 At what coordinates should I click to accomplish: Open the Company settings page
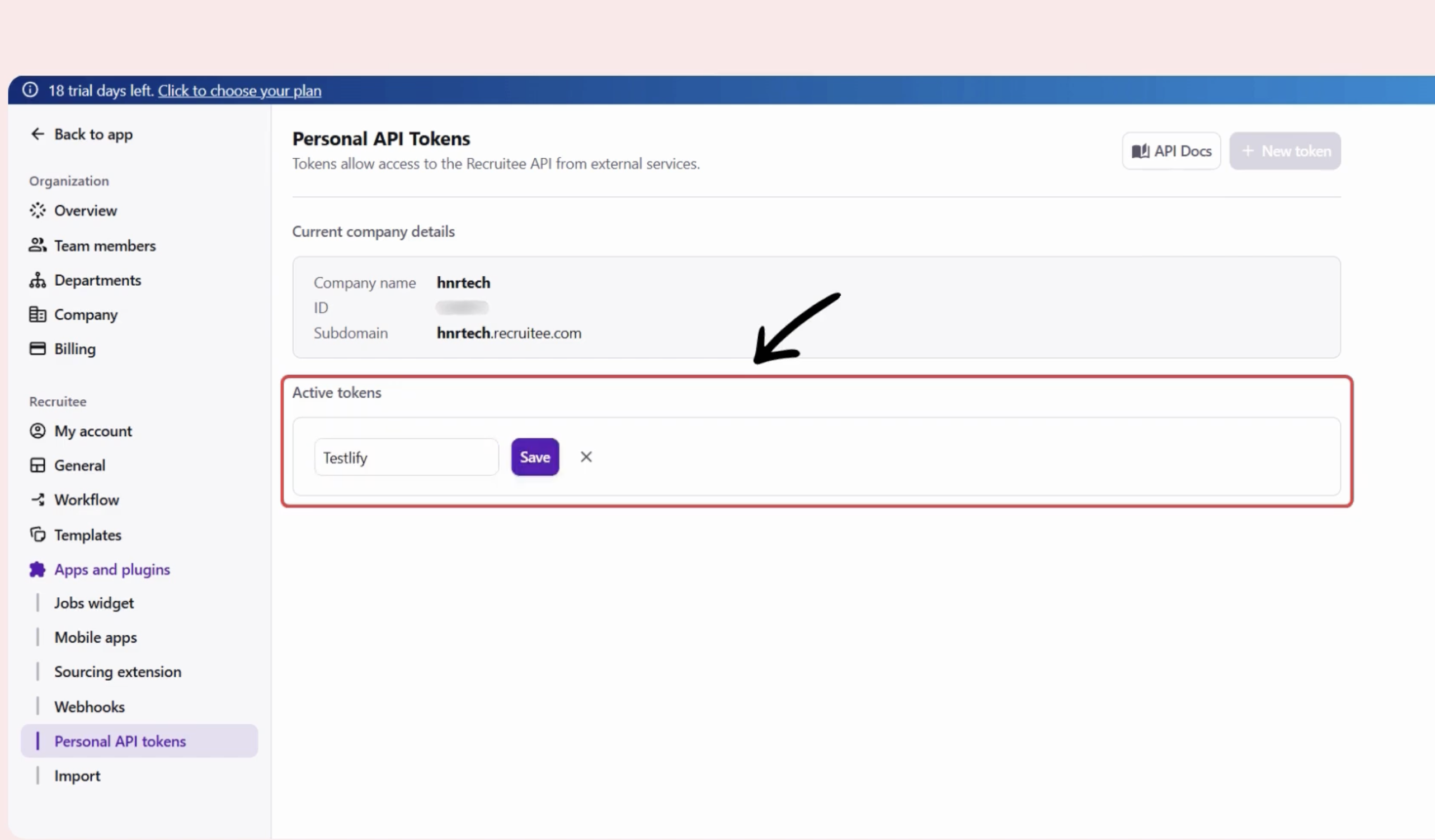[86, 315]
